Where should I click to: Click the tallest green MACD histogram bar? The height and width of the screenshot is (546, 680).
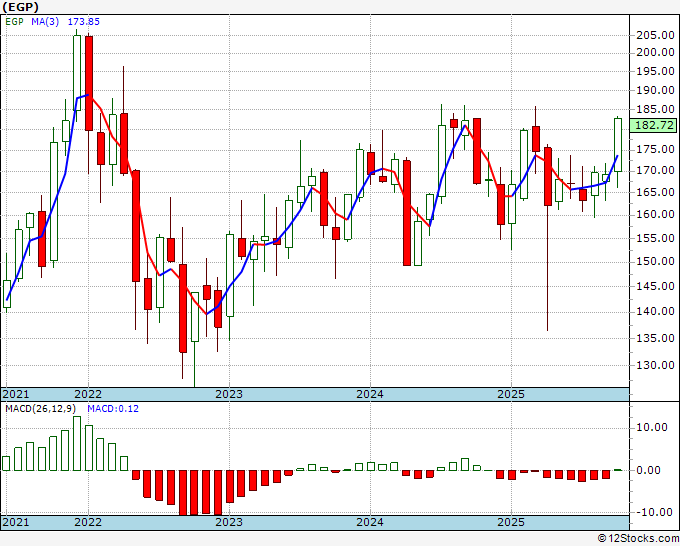pyautogui.click(x=77, y=443)
